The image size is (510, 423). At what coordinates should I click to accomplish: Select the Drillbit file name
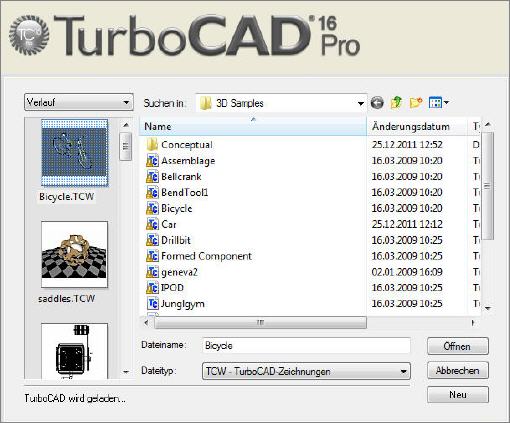click(x=176, y=240)
